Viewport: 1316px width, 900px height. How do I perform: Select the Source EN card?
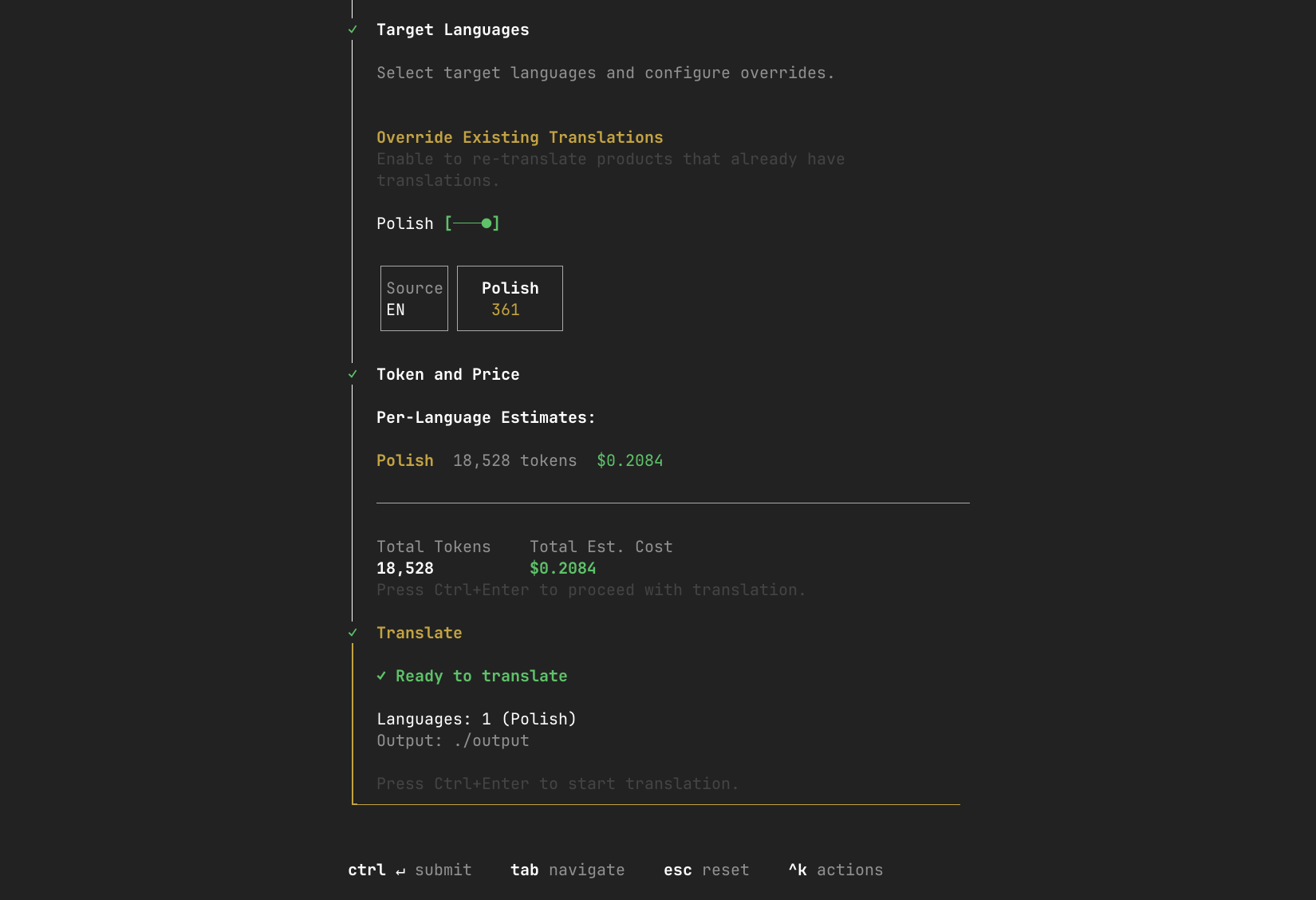(414, 298)
